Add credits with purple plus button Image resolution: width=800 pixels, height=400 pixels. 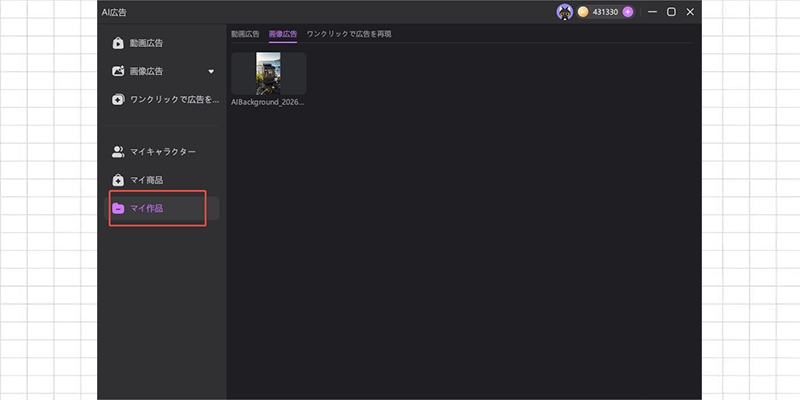(628, 12)
